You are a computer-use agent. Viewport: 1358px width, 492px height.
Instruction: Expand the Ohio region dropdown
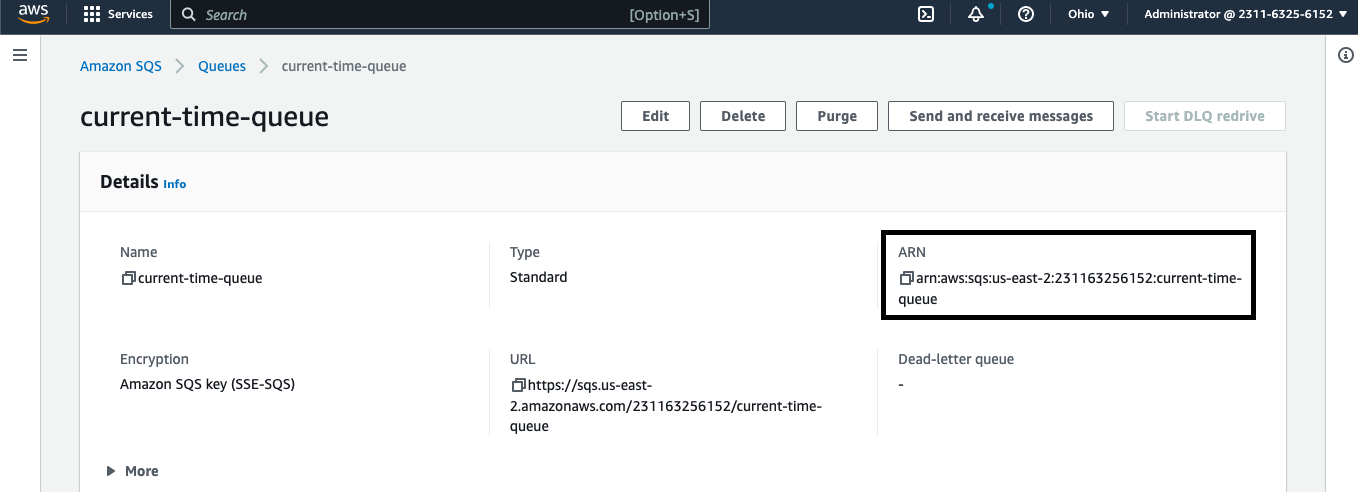tap(1089, 14)
